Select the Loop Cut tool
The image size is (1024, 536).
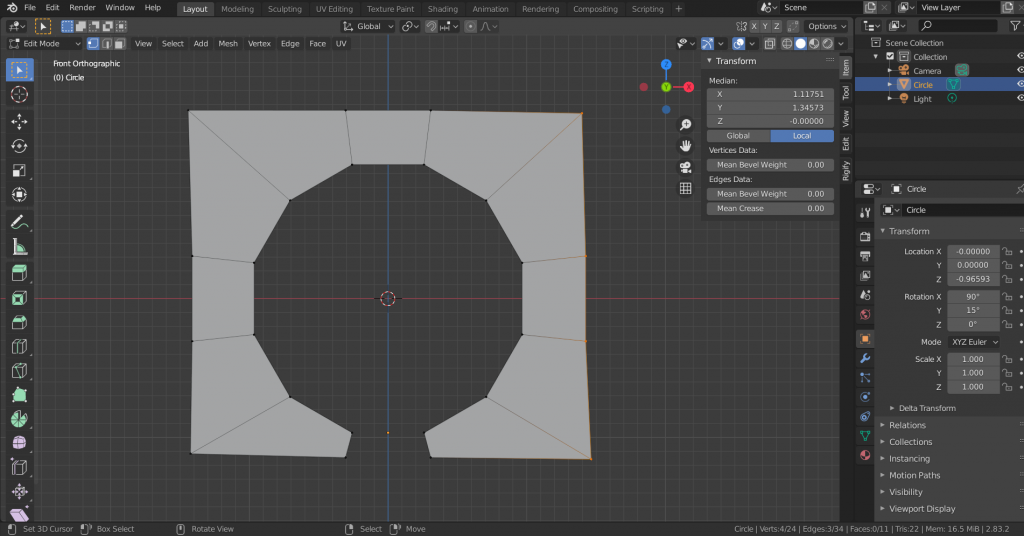[x=19, y=347]
